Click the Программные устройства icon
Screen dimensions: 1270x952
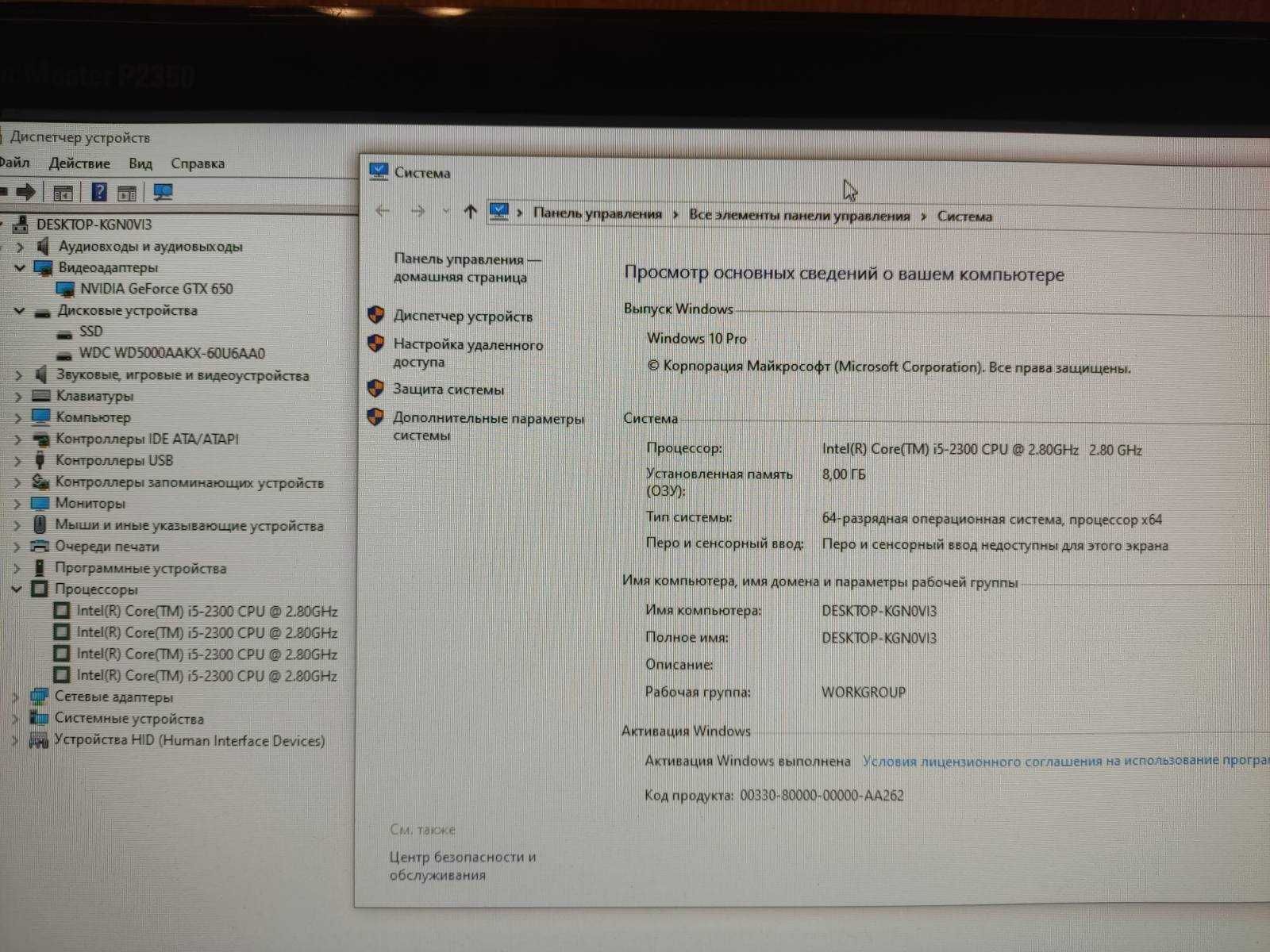[40, 568]
